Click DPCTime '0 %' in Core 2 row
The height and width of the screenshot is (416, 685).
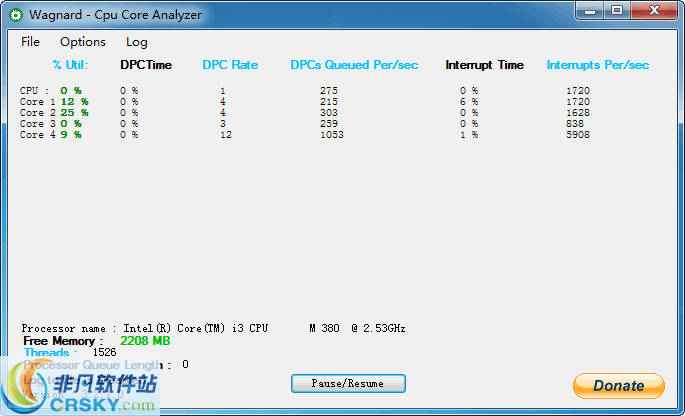[129, 112]
